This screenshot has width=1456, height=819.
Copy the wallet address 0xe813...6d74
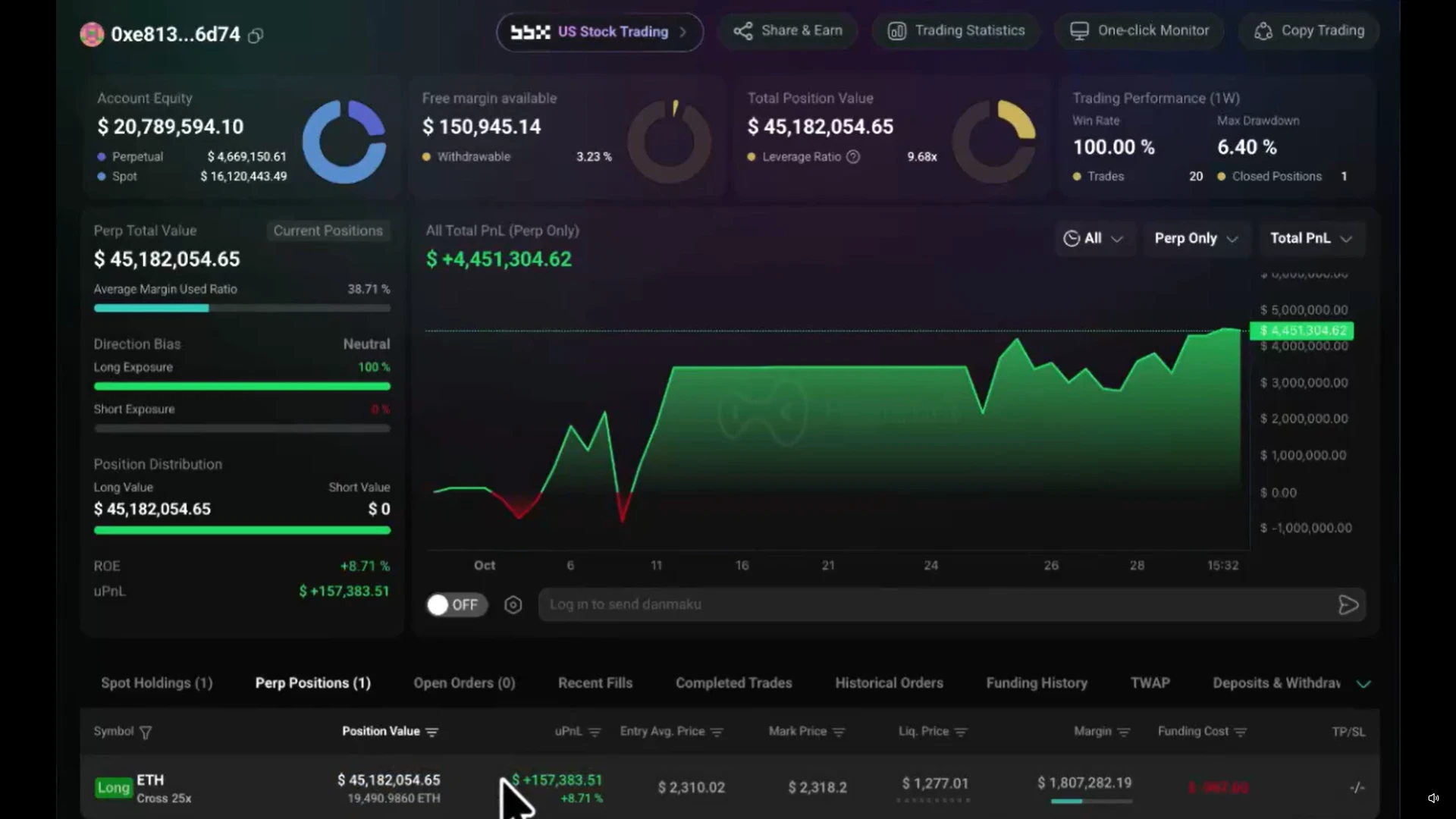pyautogui.click(x=256, y=36)
